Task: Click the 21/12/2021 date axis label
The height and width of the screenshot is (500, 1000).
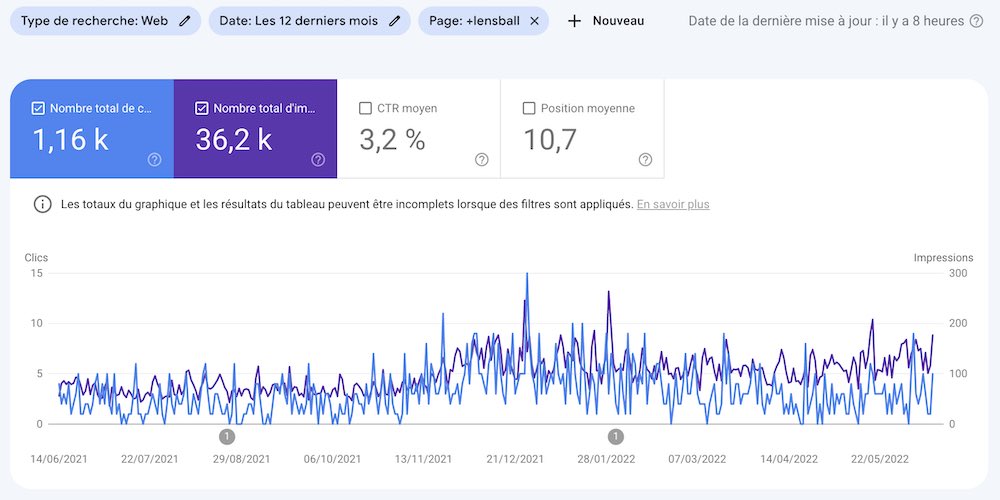Action: (515, 459)
